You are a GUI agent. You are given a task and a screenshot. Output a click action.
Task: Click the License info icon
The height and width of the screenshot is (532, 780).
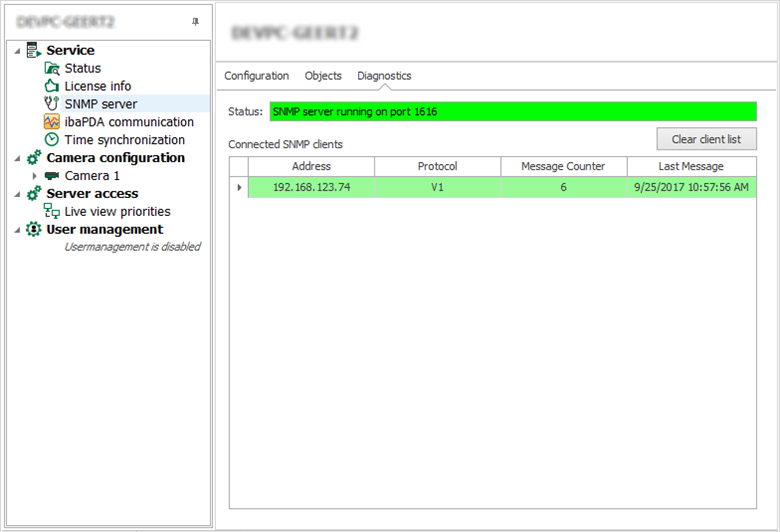[52, 86]
